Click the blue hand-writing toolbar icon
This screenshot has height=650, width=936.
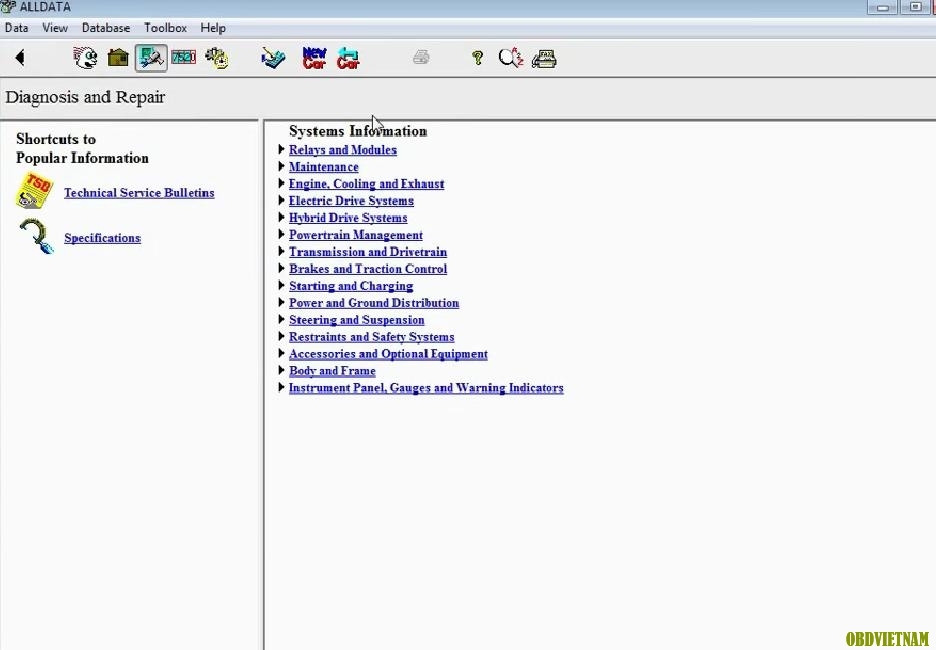click(273, 58)
